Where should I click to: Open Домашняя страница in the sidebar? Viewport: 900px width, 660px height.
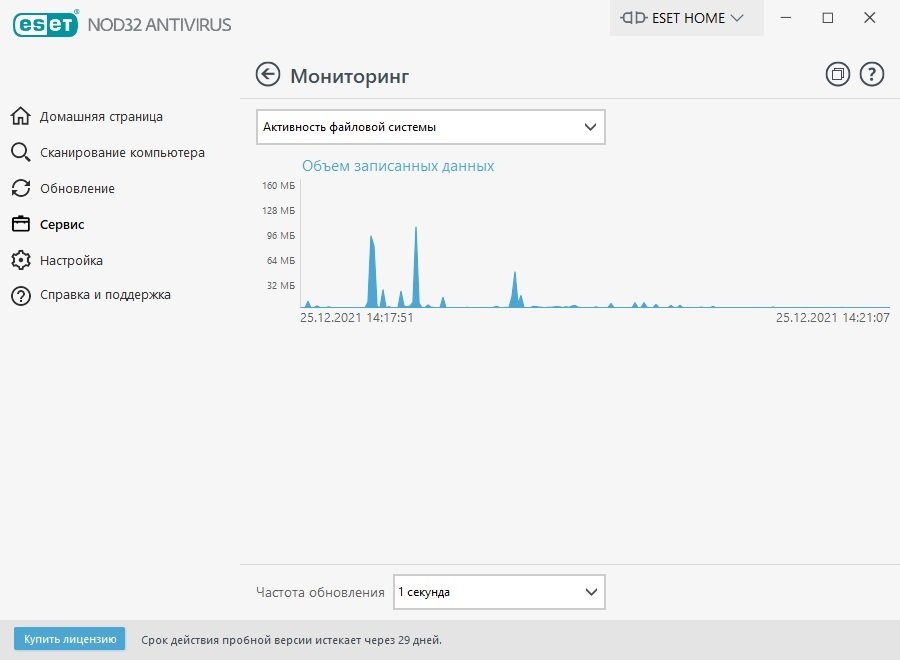[101, 117]
